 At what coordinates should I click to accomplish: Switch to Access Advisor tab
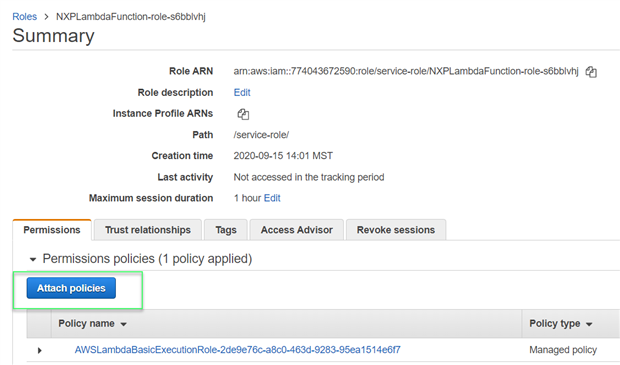[297, 230]
